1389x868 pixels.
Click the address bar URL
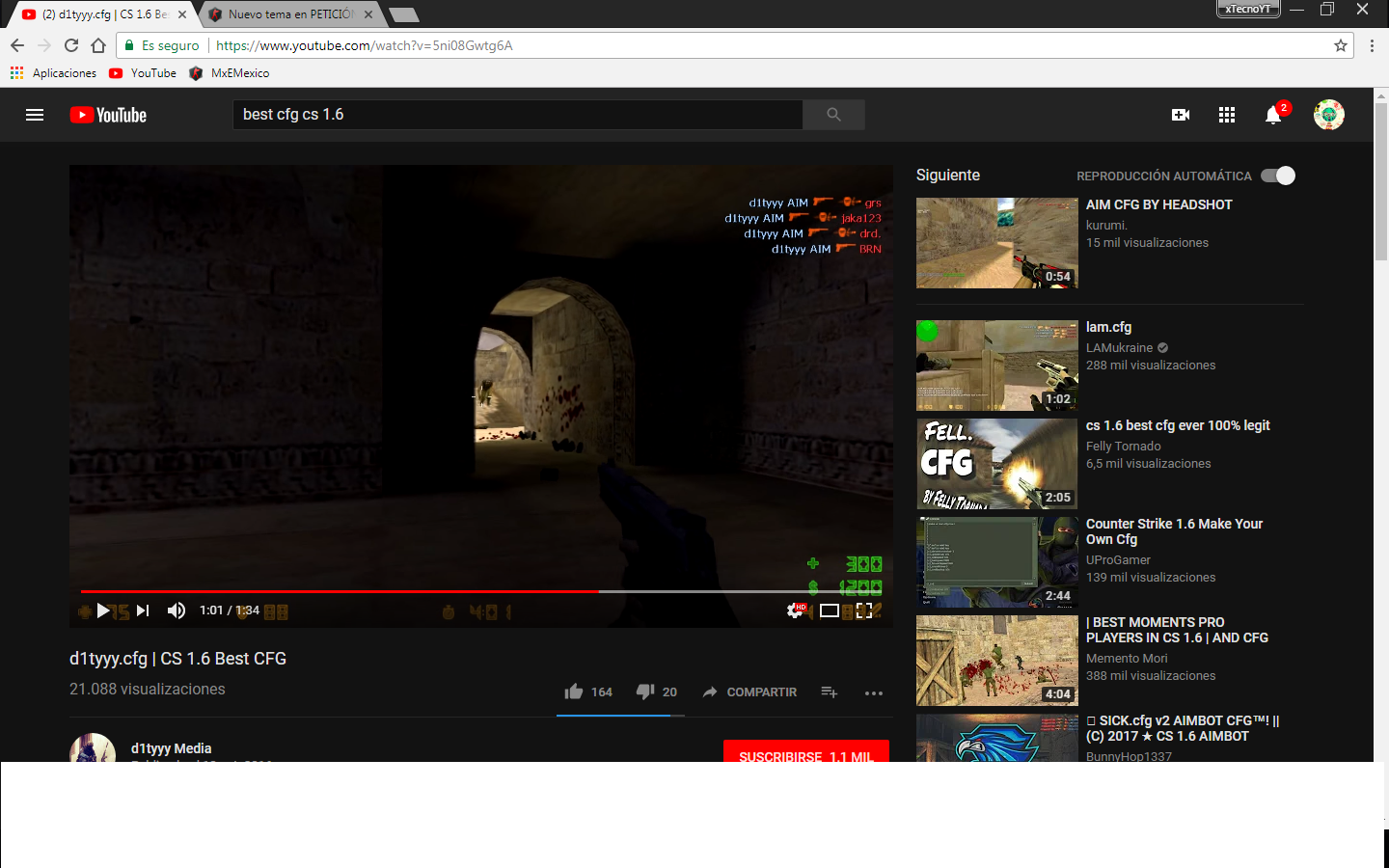365,45
